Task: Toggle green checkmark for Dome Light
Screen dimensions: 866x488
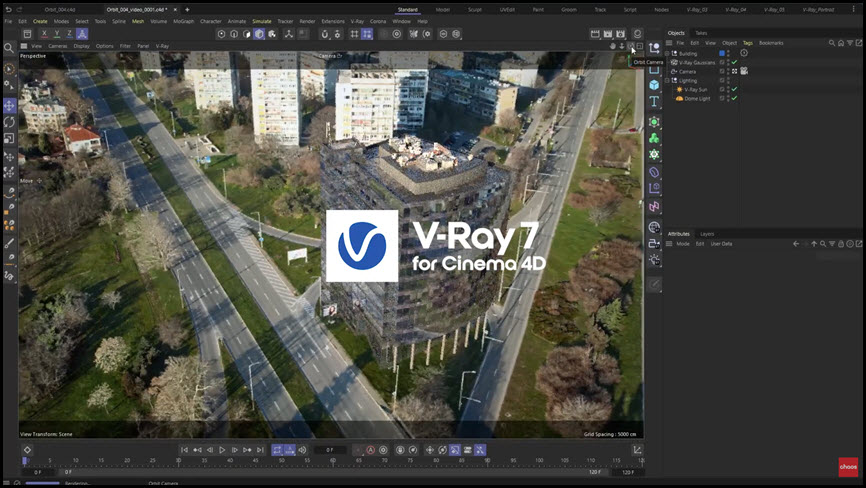Action: click(734, 98)
